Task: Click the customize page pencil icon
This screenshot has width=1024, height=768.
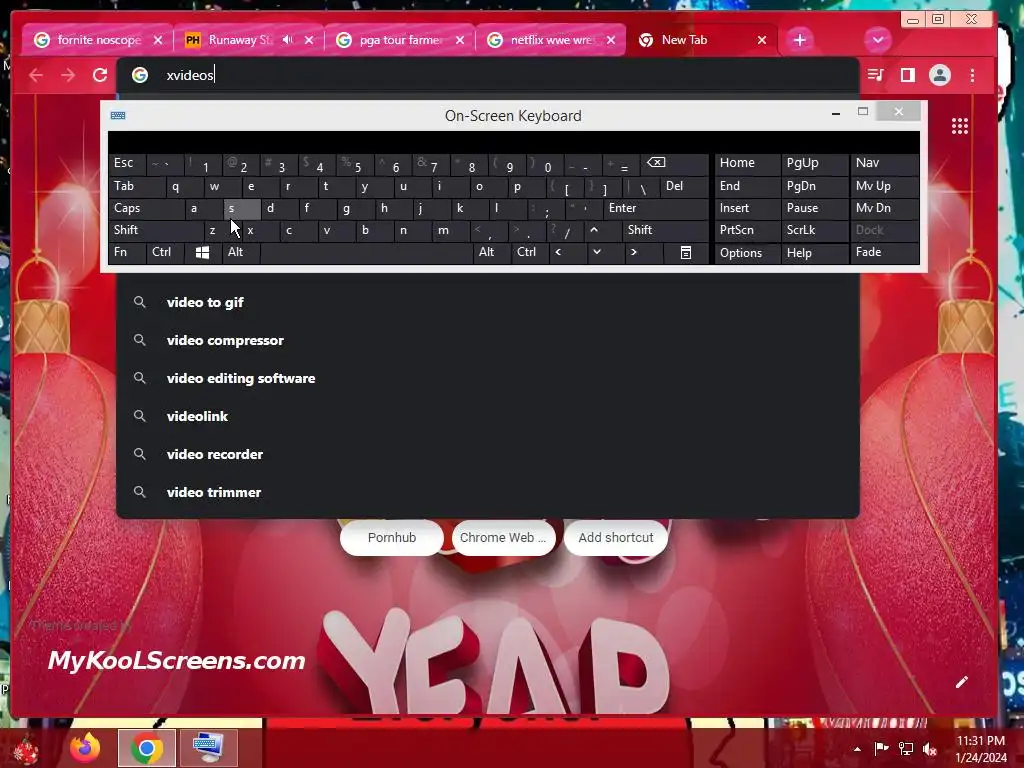Action: (x=961, y=682)
